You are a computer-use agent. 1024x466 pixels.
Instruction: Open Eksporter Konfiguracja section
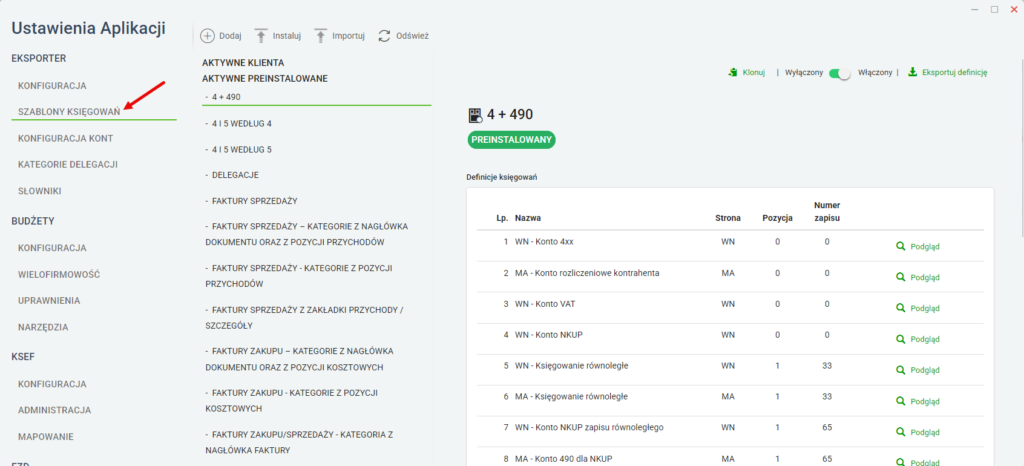(52, 86)
